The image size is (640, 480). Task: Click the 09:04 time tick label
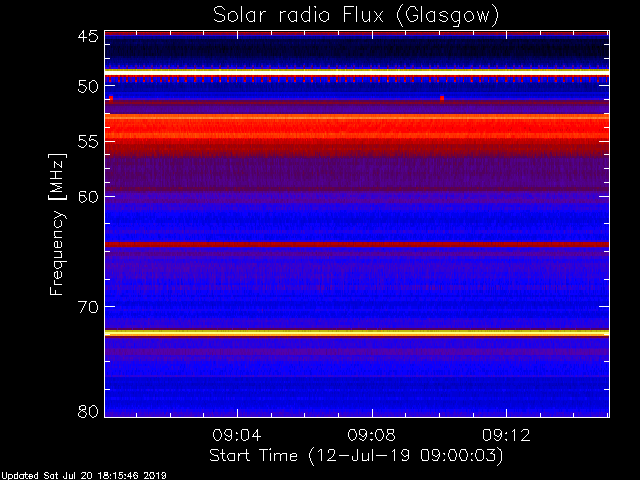click(237, 435)
